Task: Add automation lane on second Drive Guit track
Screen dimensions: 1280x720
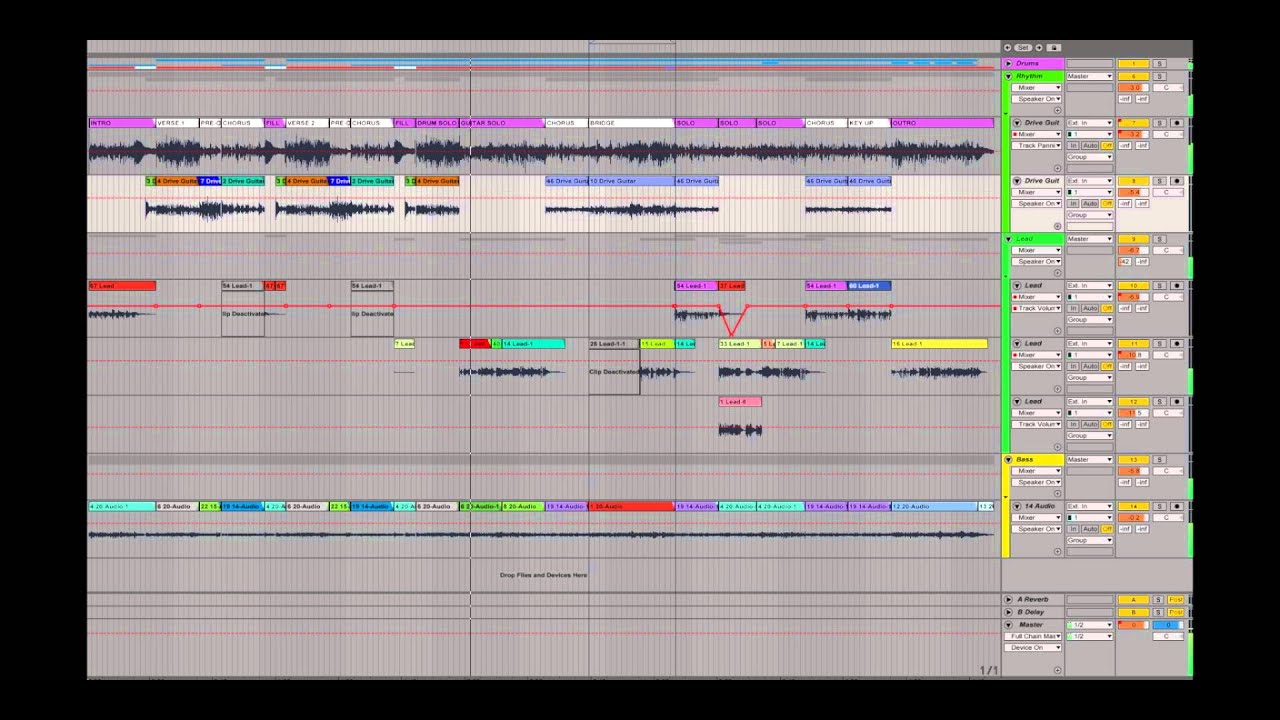Action: click(1057, 226)
